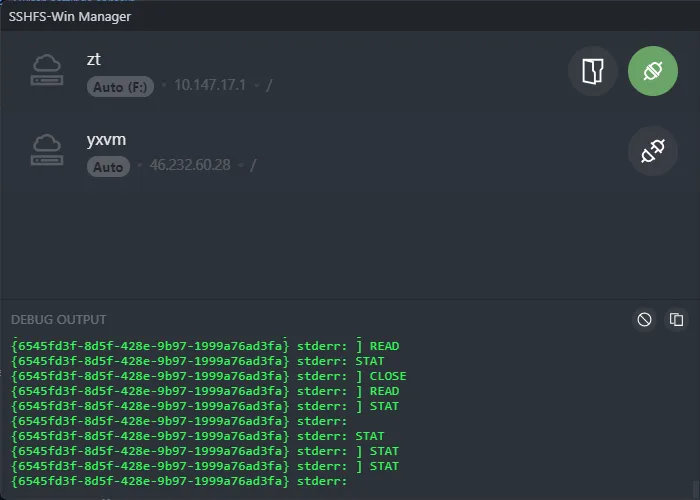Click the remote path slash for yxvm

pyautogui.click(x=252, y=165)
